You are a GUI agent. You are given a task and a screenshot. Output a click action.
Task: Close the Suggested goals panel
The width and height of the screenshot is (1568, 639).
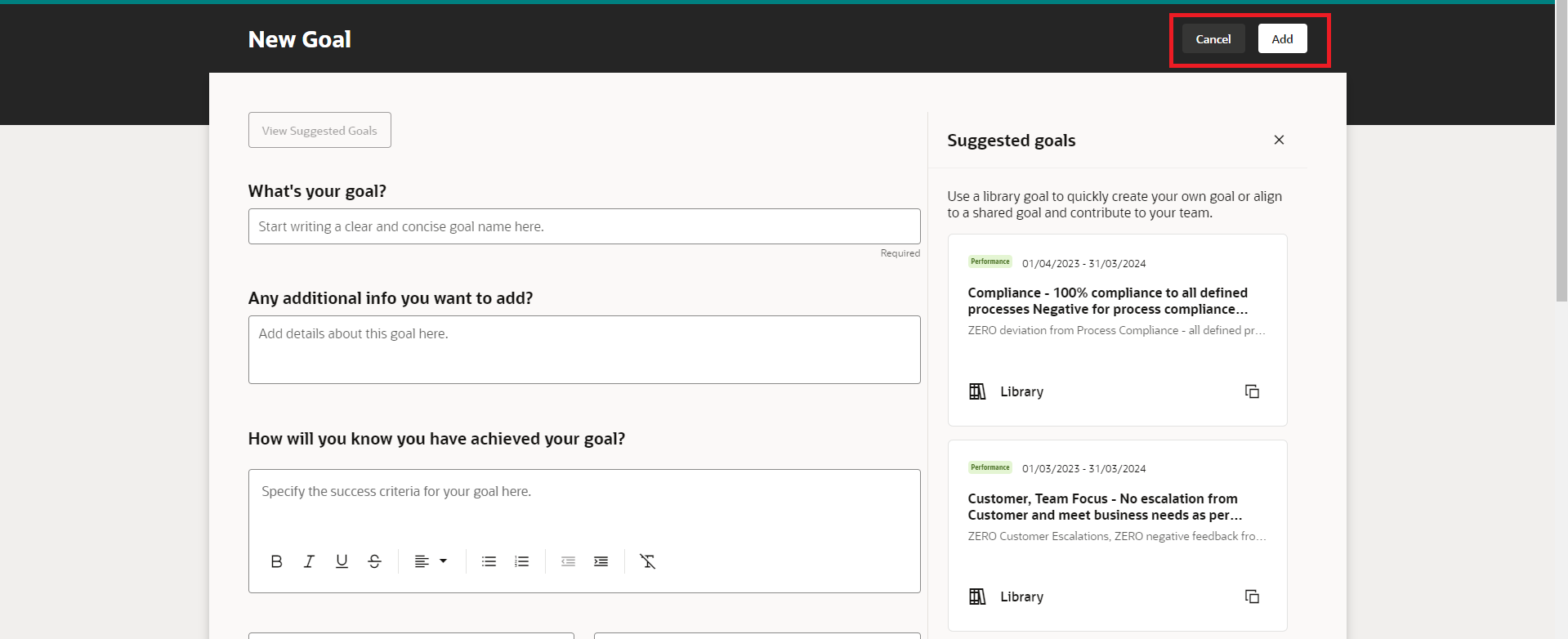coord(1279,140)
